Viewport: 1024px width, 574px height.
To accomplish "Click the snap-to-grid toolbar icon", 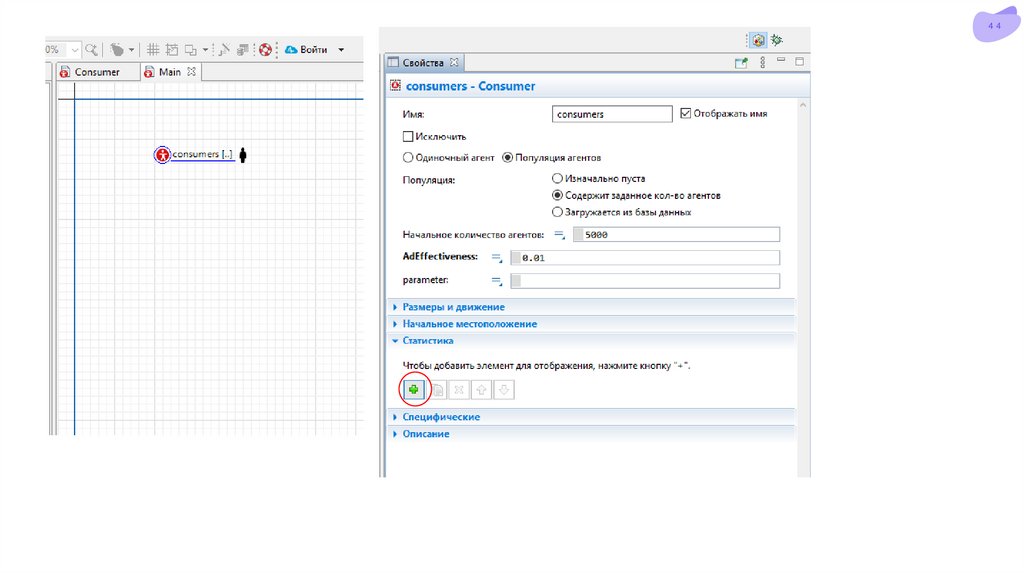I will [x=172, y=50].
